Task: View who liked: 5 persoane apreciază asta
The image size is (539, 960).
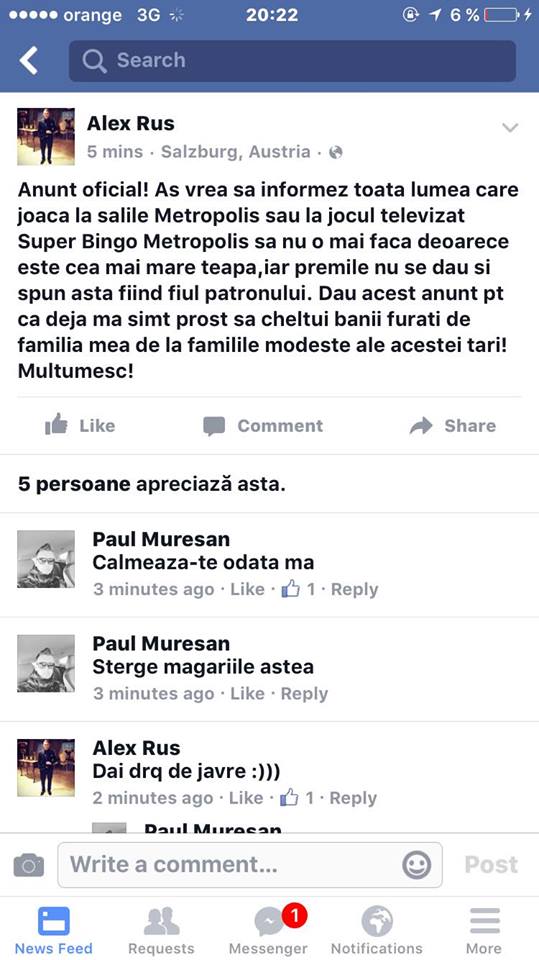Action: pyautogui.click(x=151, y=484)
